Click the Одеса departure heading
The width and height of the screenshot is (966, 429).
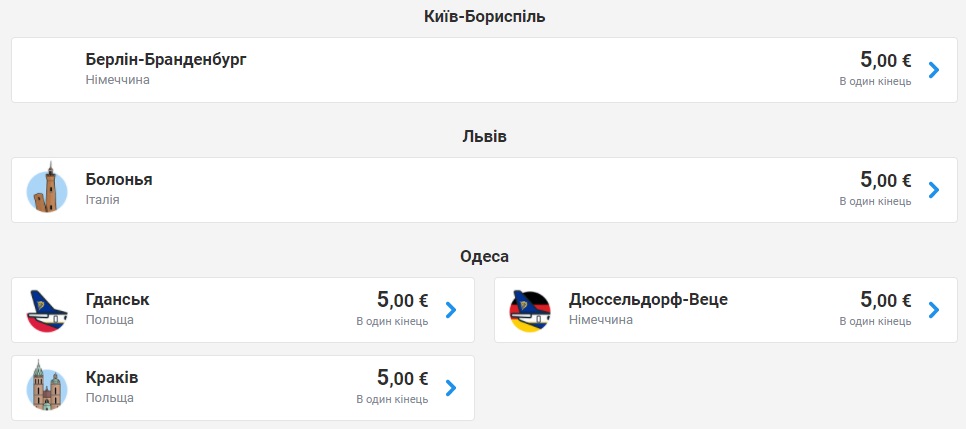click(x=484, y=256)
